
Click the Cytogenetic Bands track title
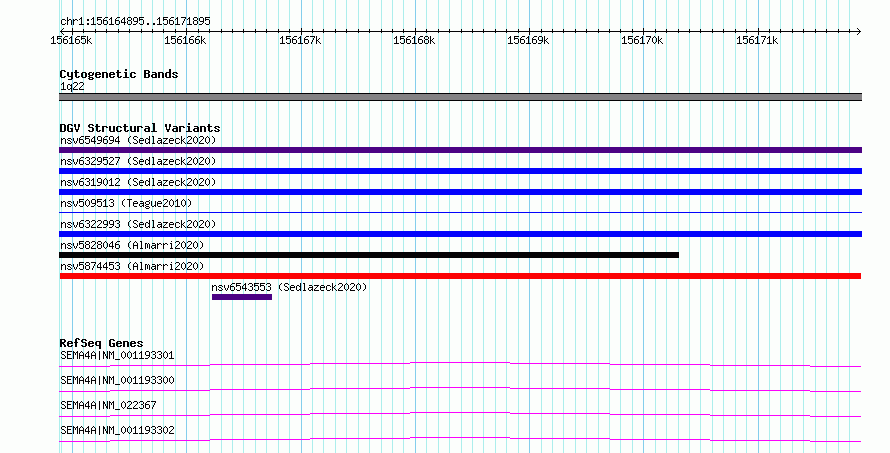tap(119, 74)
